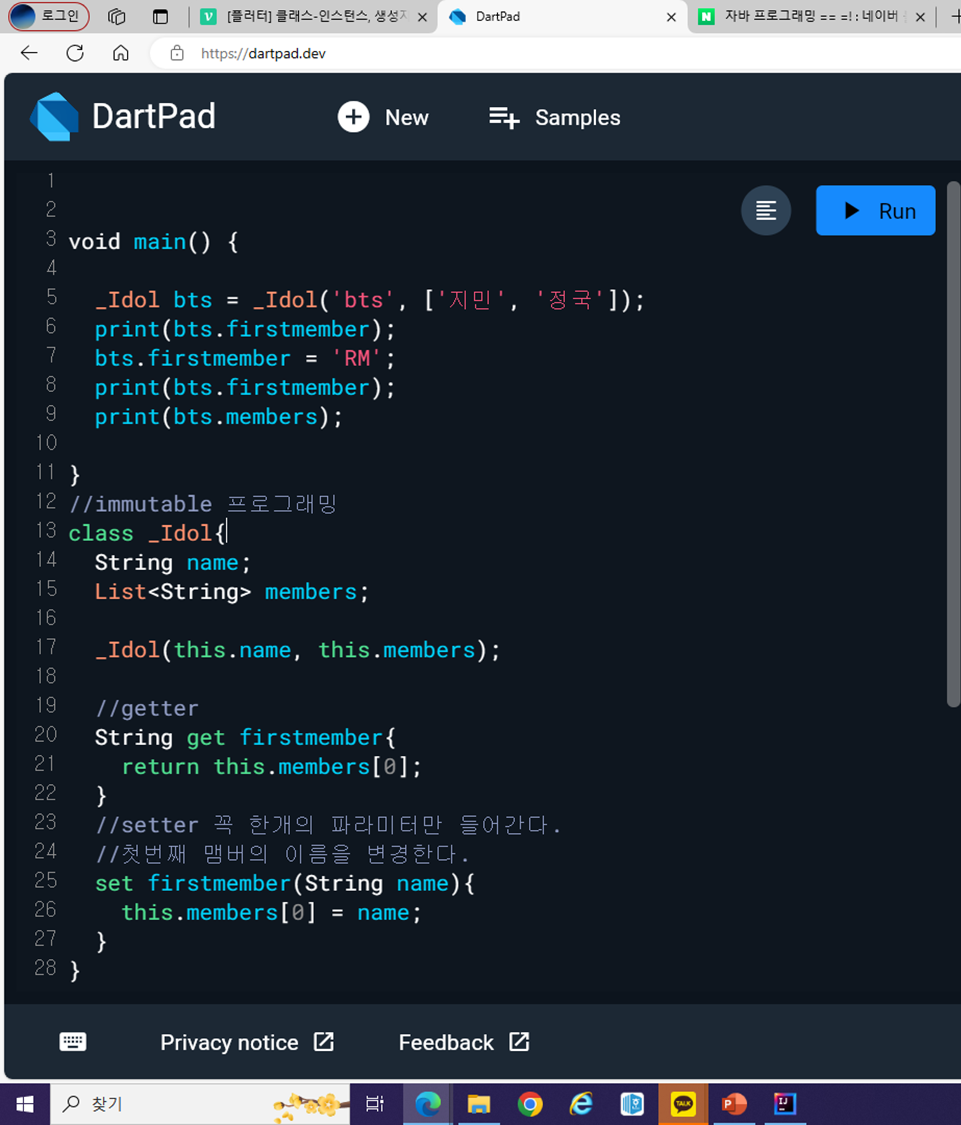Close the 자바 프로그래밍 tab
Image resolution: width=961 pixels, height=1125 pixels.
pos(920,17)
